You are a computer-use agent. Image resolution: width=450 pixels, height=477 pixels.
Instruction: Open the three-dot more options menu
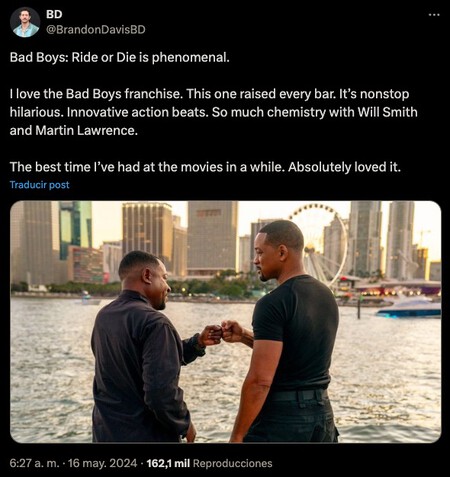tap(434, 15)
